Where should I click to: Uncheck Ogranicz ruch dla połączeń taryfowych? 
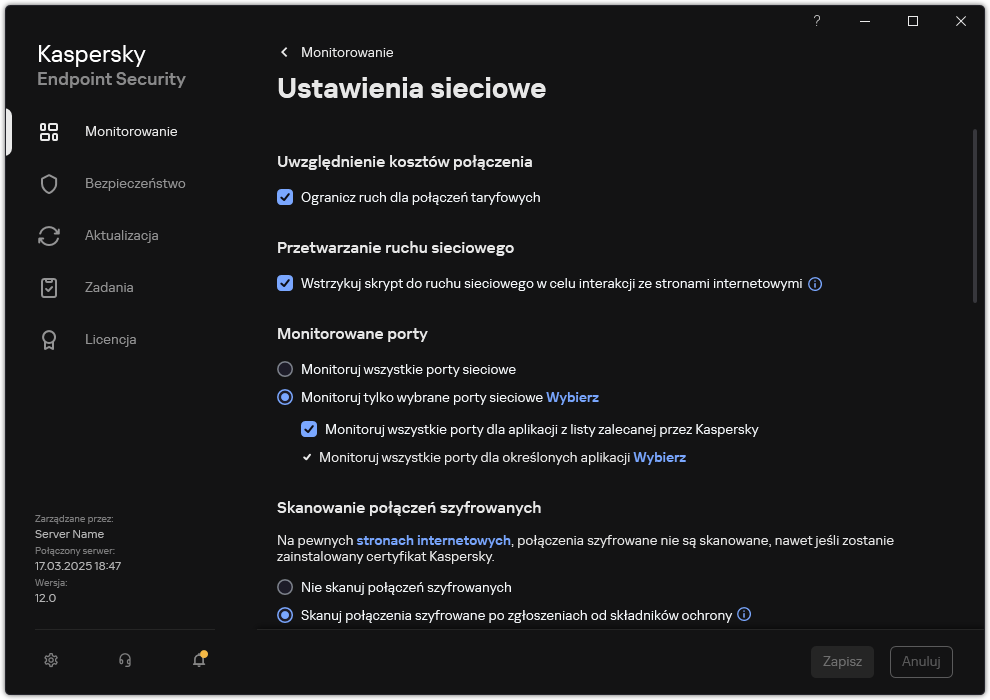[x=285, y=197]
